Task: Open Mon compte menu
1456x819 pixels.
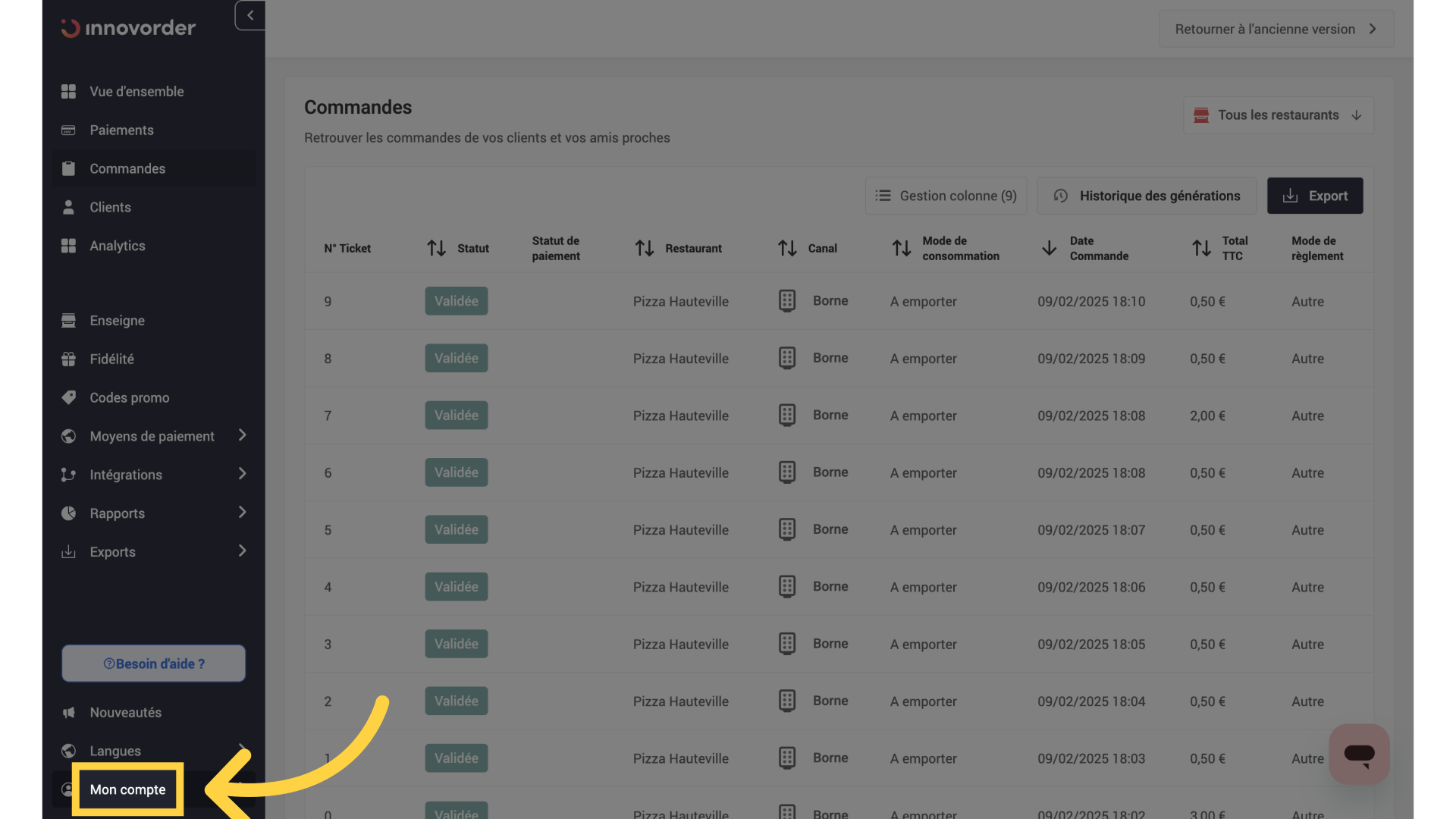Action: pyautogui.click(x=127, y=789)
